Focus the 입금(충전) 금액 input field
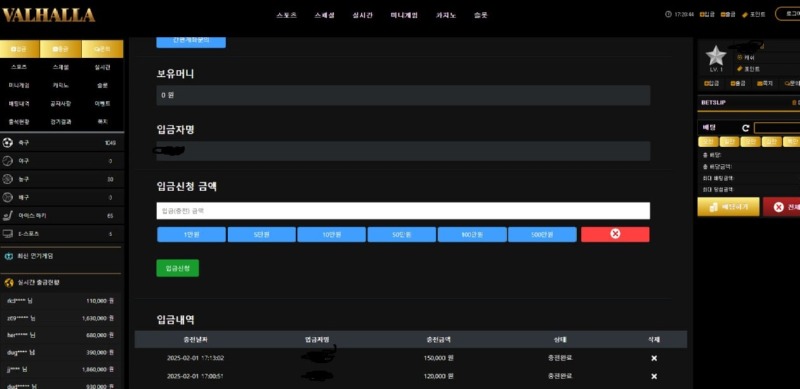Screen dimensions: 800x389 point(403,210)
